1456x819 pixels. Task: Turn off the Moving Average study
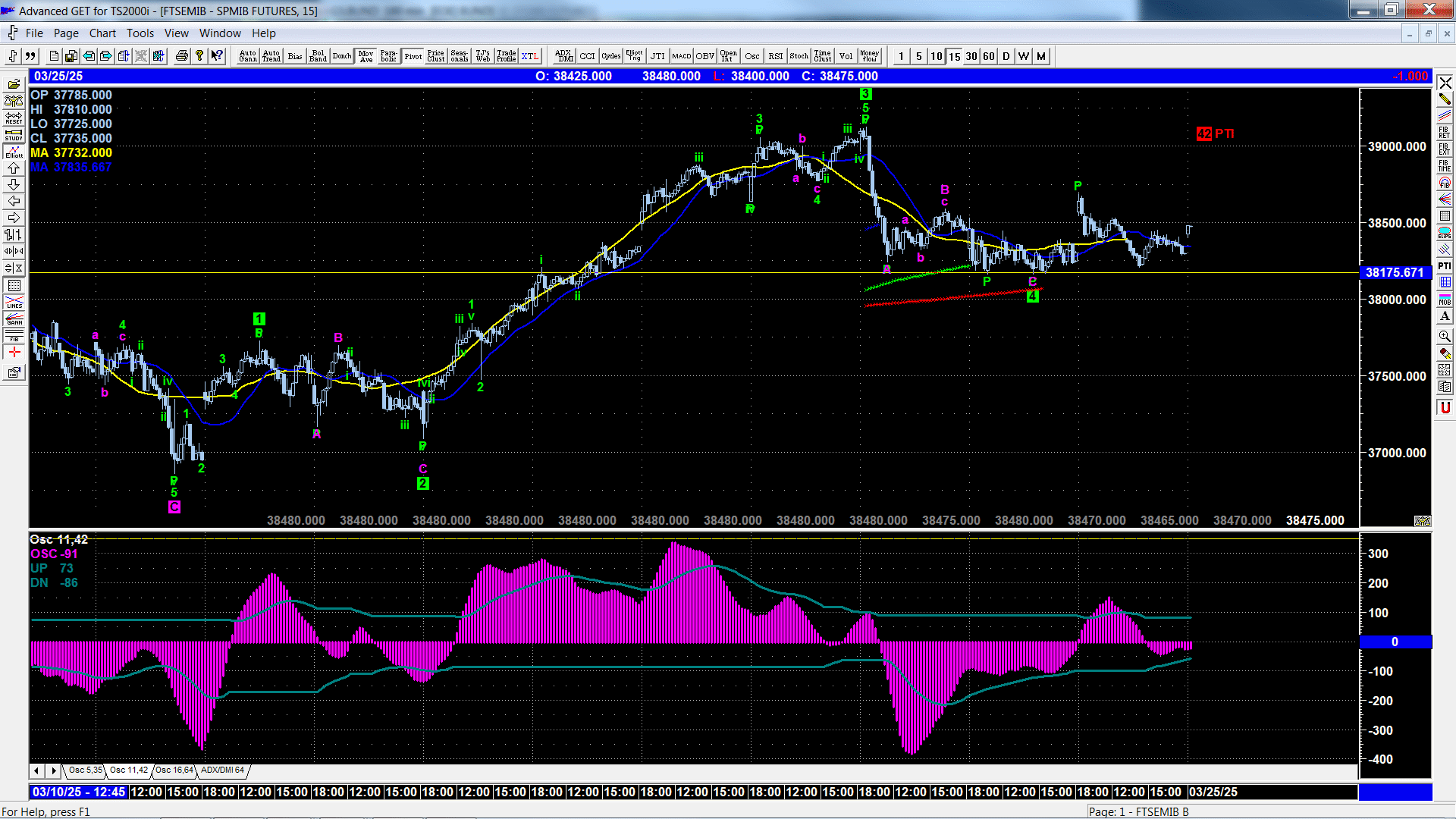click(366, 56)
